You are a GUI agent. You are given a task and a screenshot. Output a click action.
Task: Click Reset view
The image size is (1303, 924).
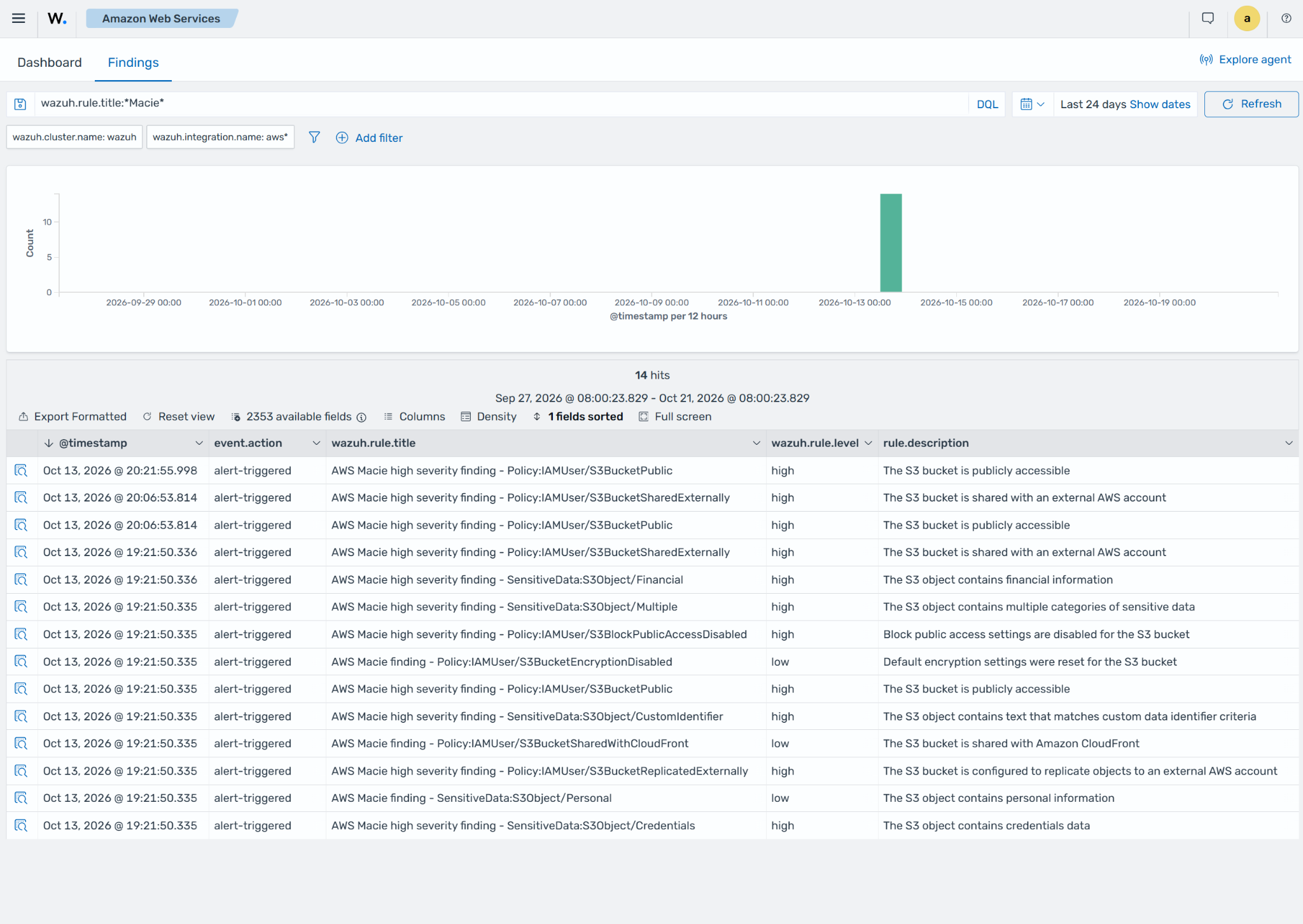point(179,417)
